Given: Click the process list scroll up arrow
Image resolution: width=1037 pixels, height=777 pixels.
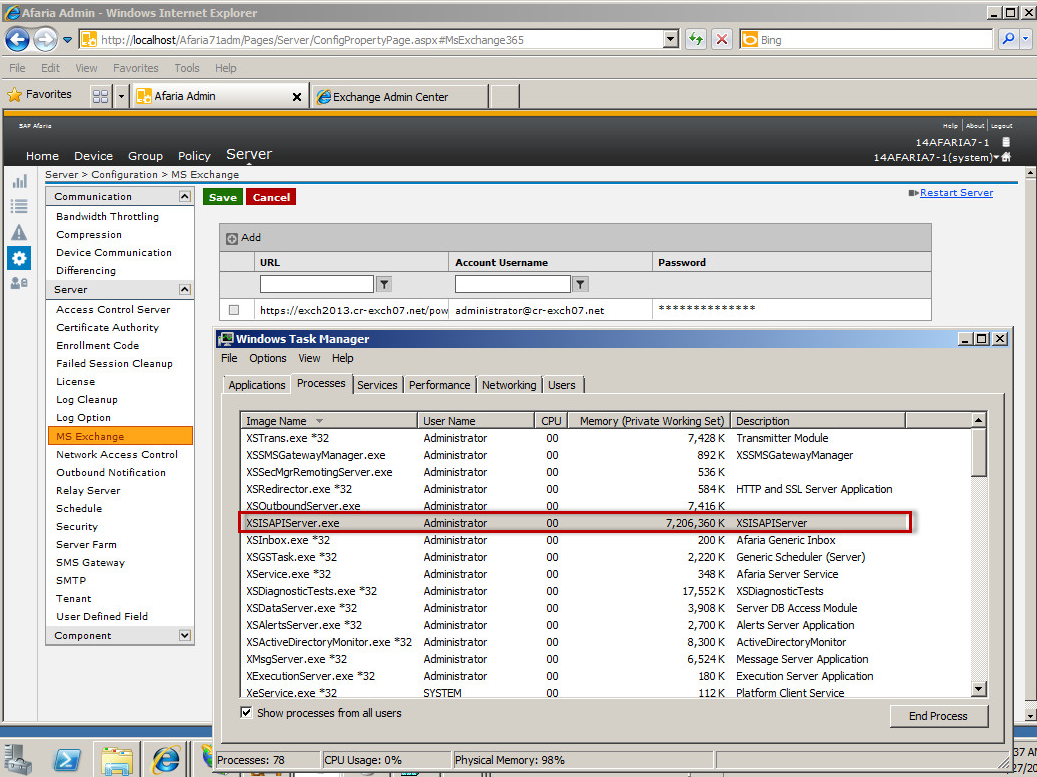Looking at the screenshot, I should point(979,420).
